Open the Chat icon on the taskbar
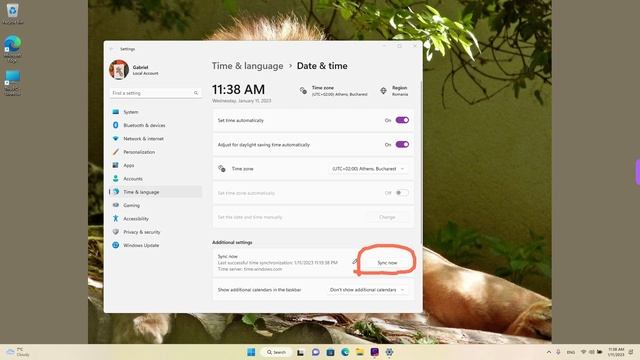 point(316,352)
